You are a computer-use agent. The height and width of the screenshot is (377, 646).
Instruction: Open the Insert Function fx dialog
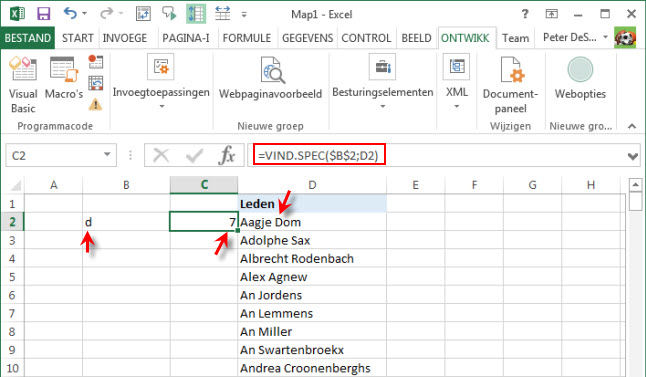(x=227, y=156)
